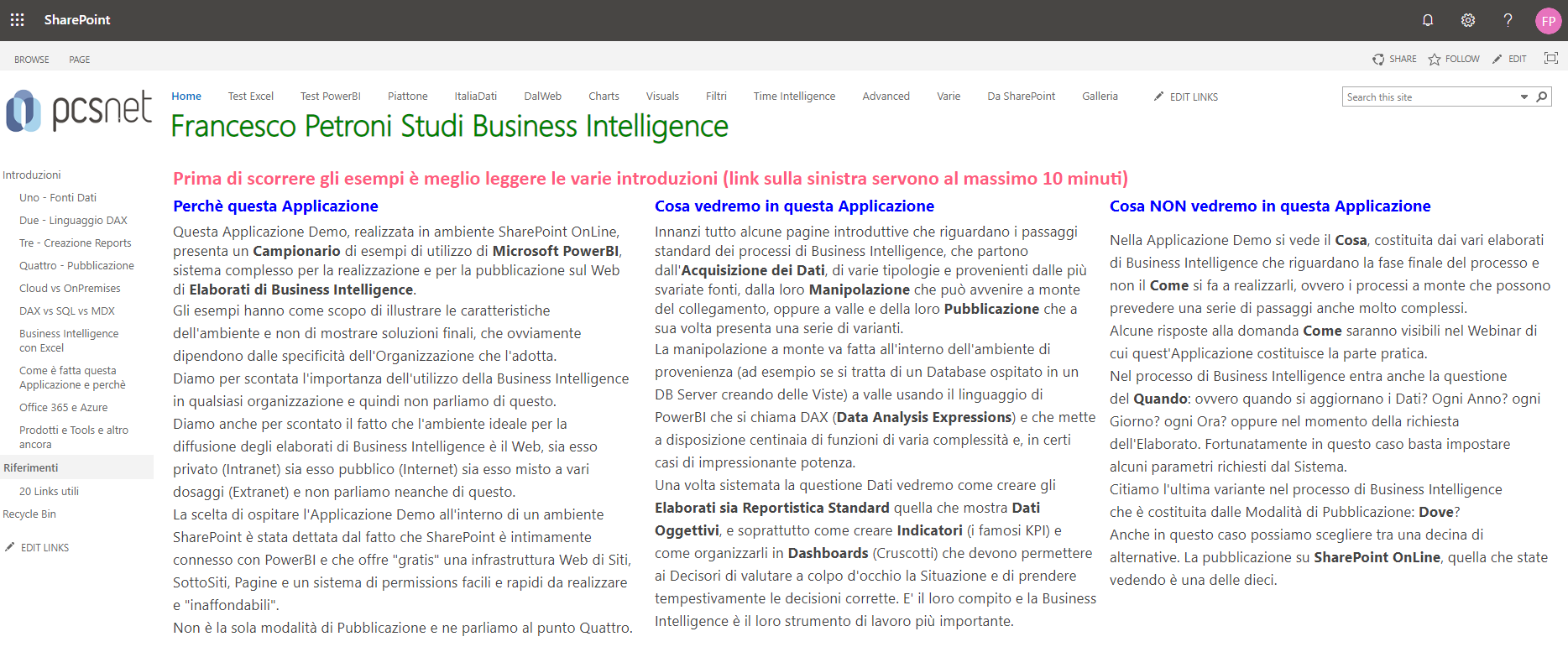Open the search scope dropdown arrow

click(1524, 97)
